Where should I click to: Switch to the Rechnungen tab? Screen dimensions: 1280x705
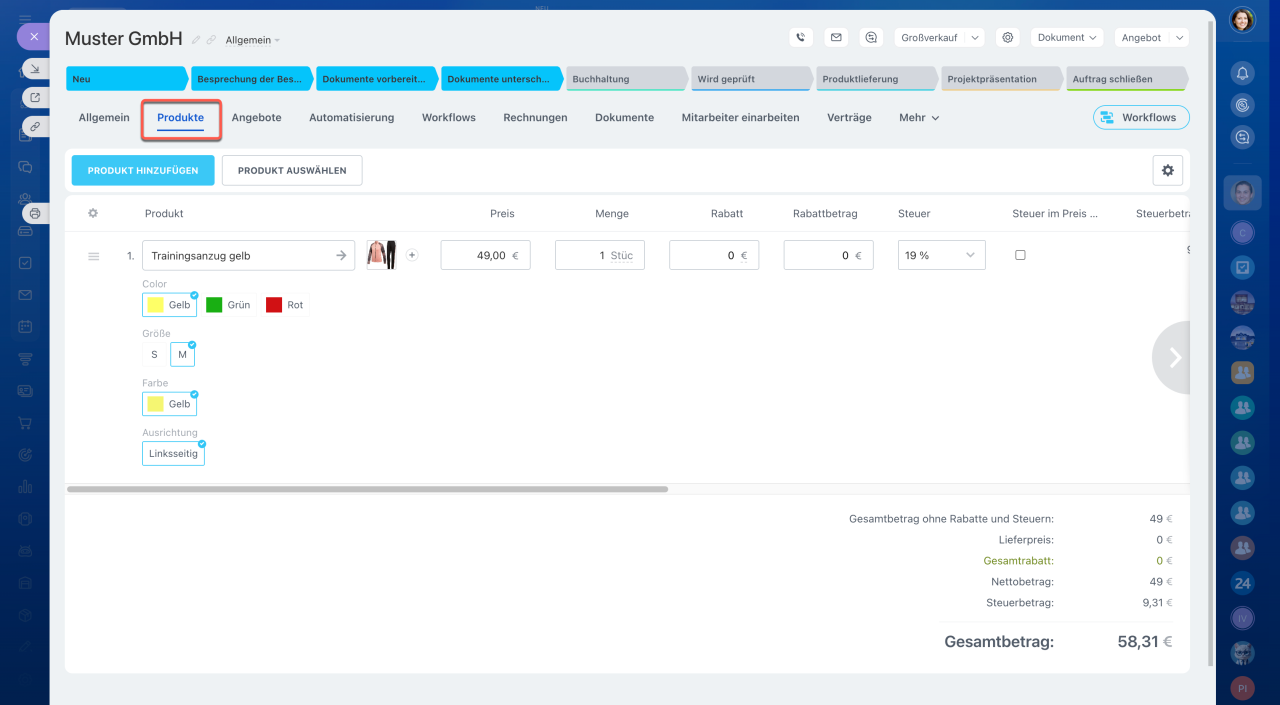535,118
